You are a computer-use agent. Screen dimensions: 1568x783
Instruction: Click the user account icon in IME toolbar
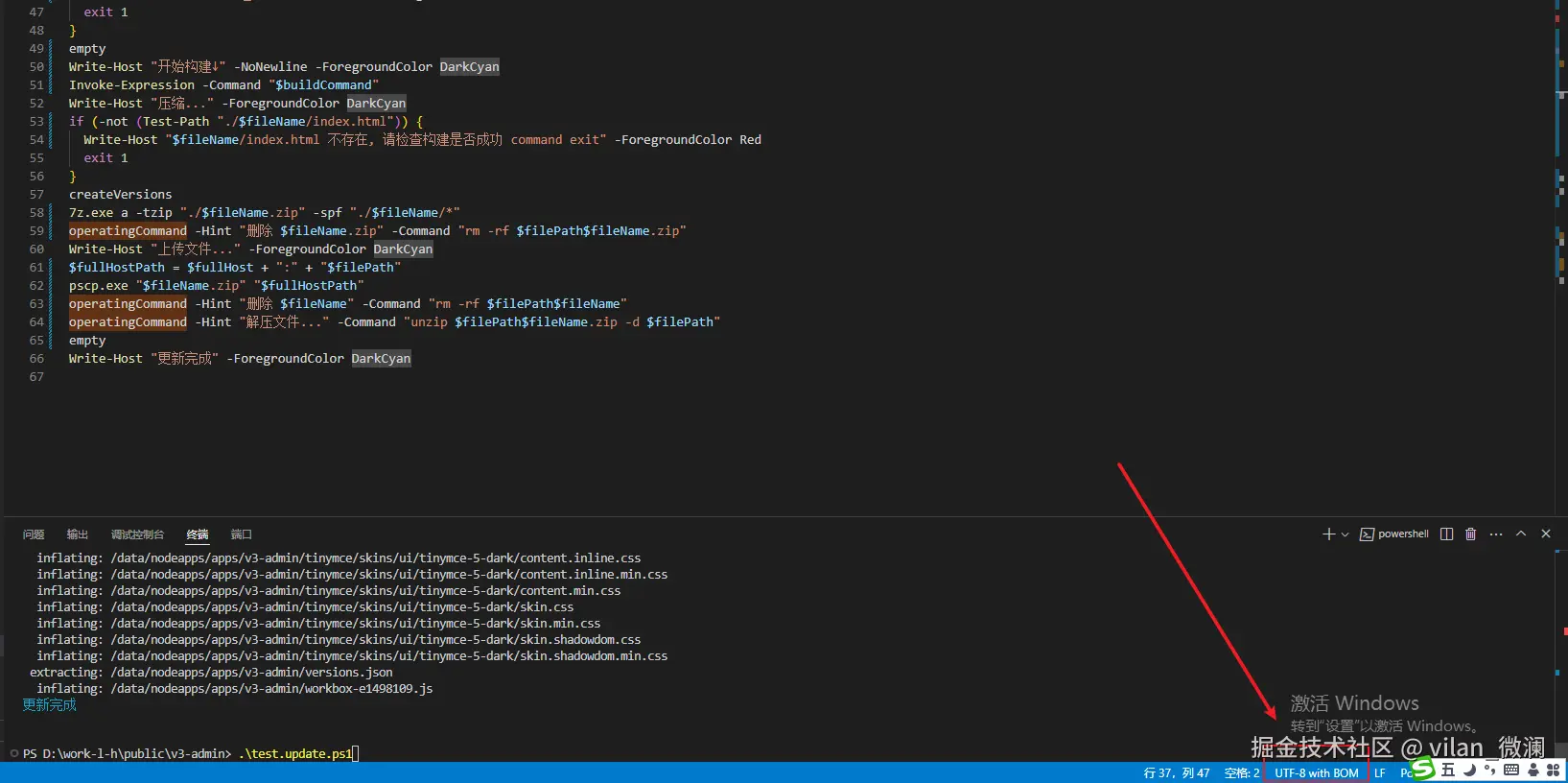pos(1533,770)
